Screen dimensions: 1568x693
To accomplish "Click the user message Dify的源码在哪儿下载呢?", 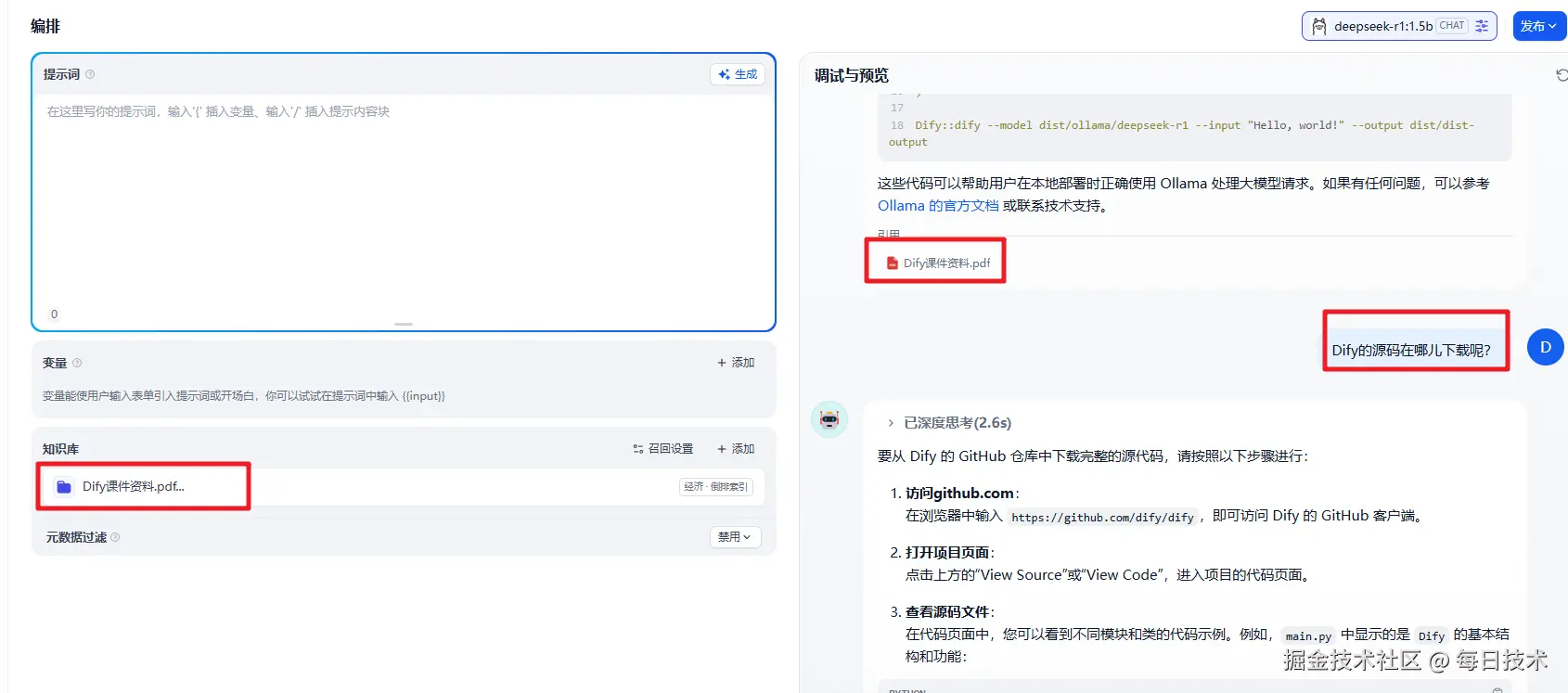I will tap(1411, 350).
